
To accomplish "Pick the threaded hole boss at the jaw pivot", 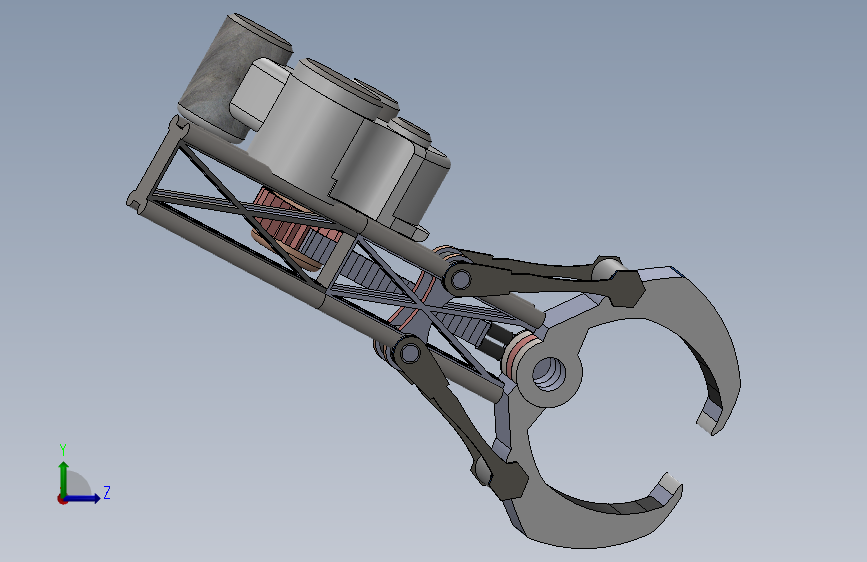I will click(x=550, y=373).
